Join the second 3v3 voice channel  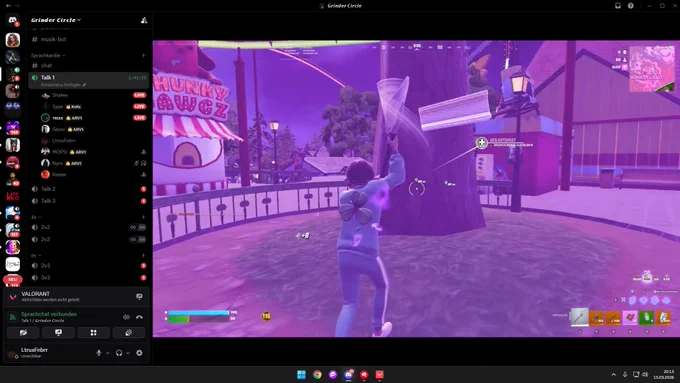pos(89,277)
